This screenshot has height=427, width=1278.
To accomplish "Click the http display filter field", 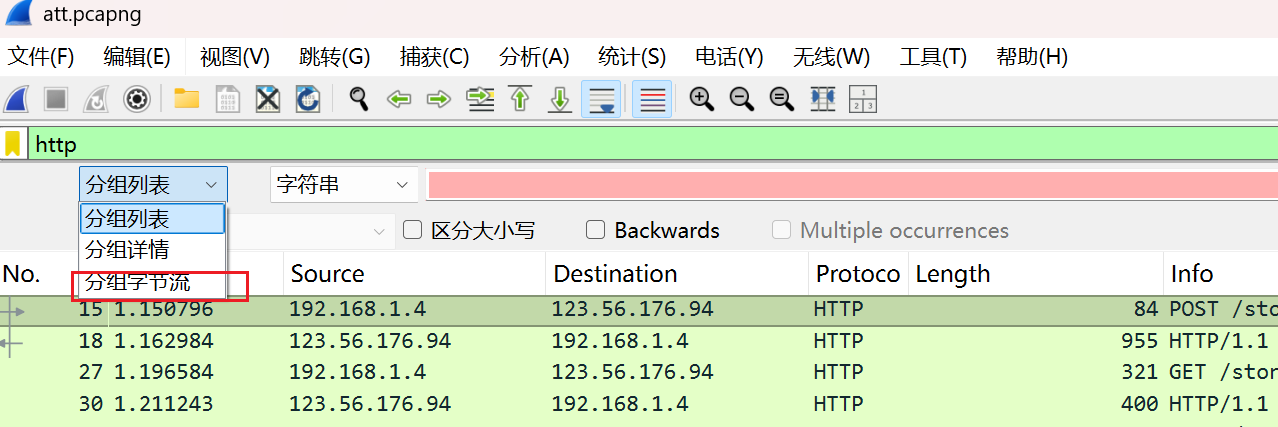I will [x=653, y=144].
